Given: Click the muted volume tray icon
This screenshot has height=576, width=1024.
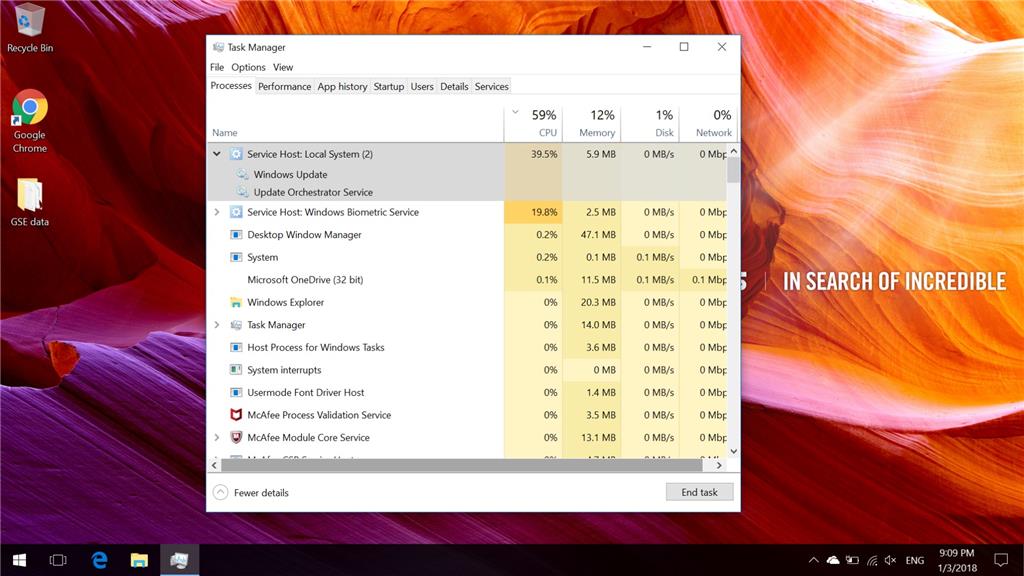Looking at the screenshot, I should click(x=891, y=560).
